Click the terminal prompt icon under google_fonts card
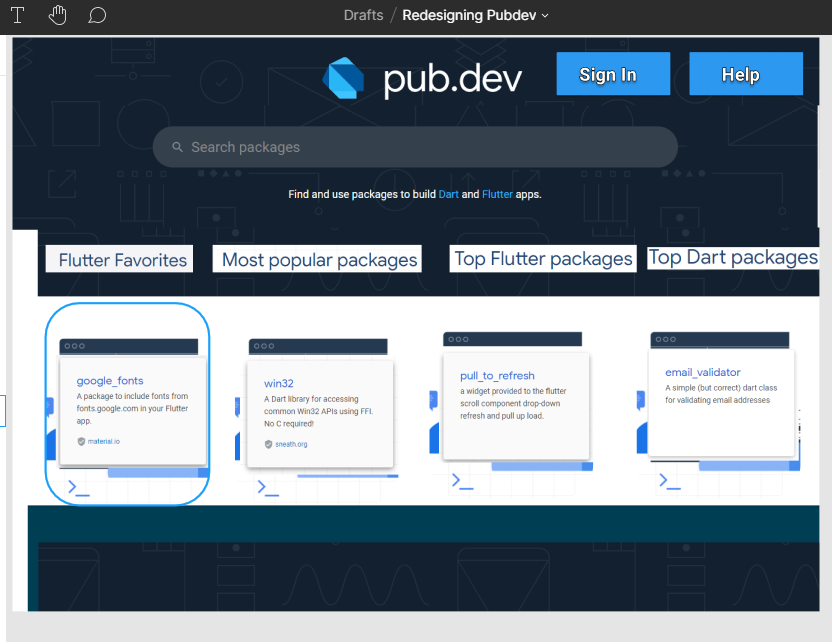The width and height of the screenshot is (832, 642). tap(77, 489)
